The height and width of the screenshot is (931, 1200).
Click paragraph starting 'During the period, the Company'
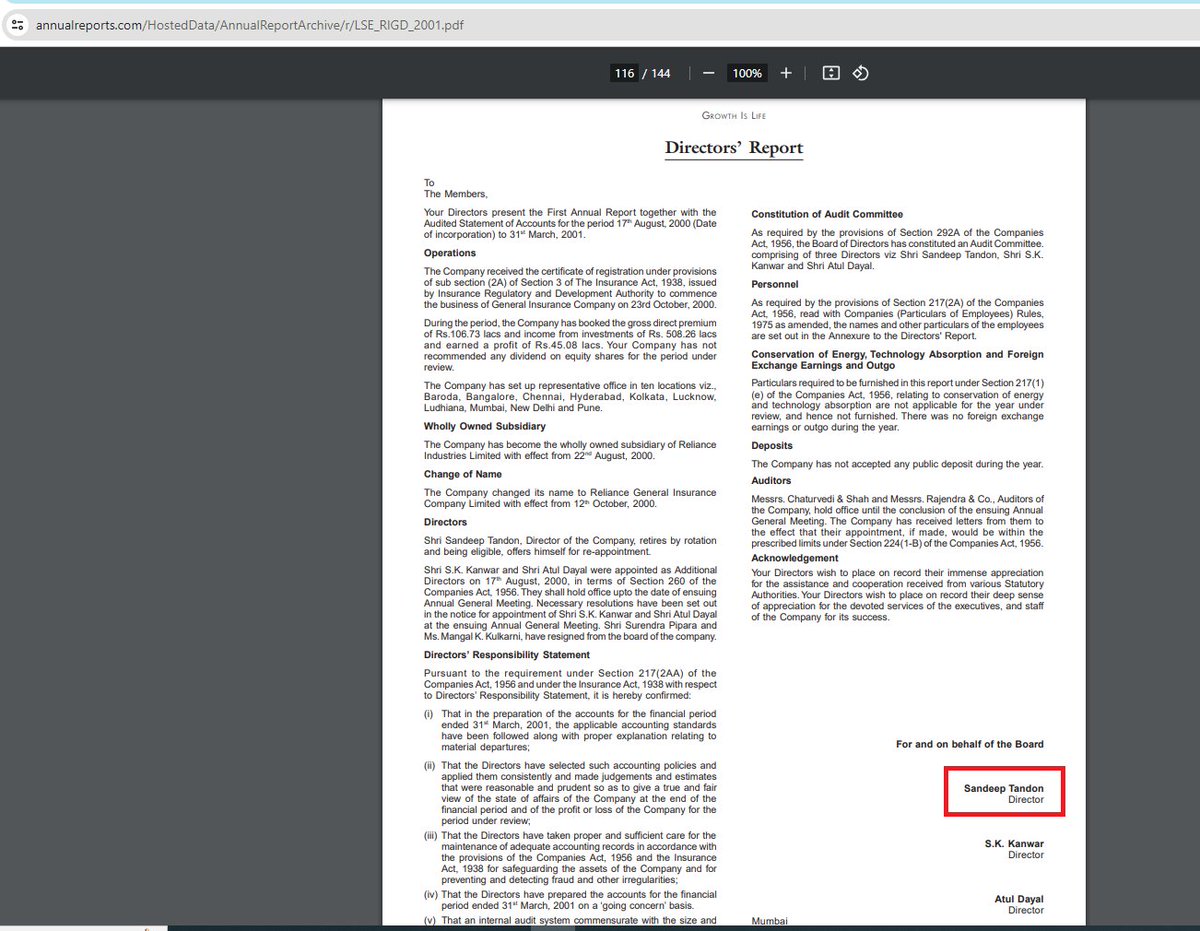[x=570, y=346]
